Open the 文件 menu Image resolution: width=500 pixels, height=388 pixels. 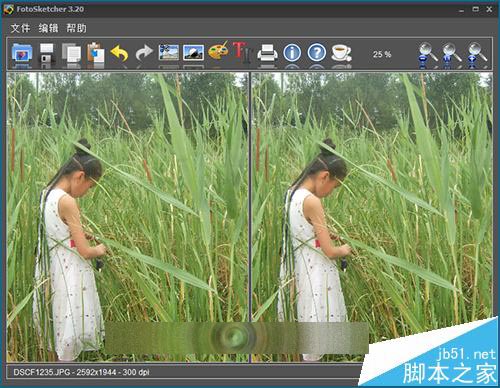(x=20, y=28)
